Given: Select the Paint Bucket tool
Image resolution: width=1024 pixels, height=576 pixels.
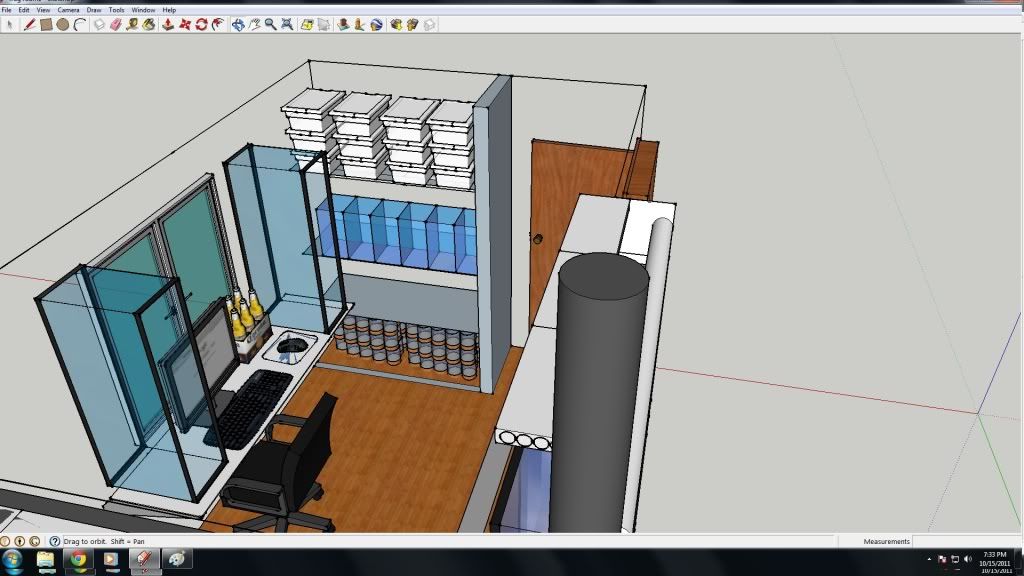Looking at the screenshot, I should click(150, 25).
